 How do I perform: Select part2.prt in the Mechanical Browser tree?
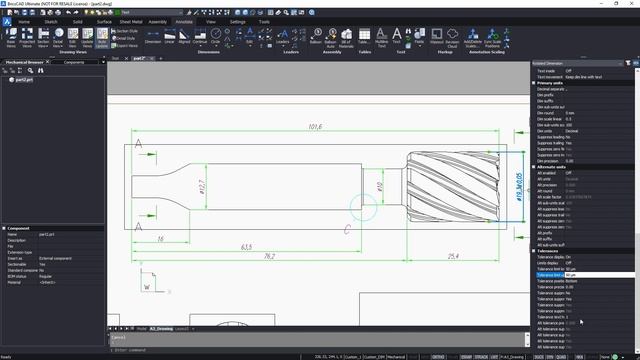tap(24, 80)
